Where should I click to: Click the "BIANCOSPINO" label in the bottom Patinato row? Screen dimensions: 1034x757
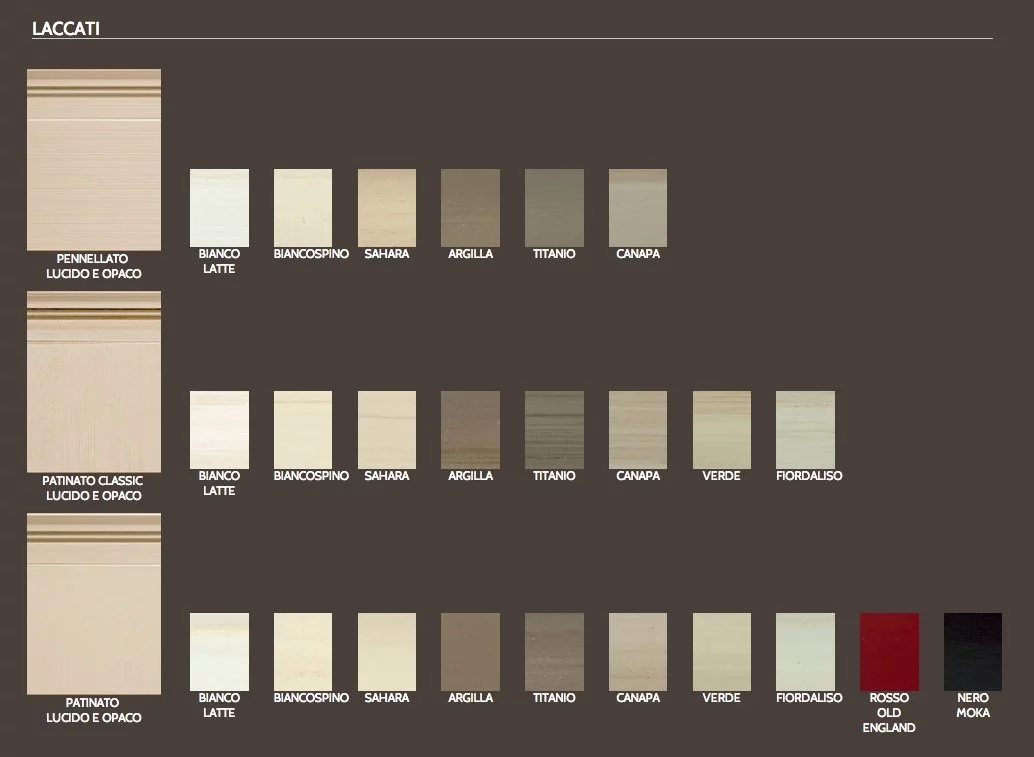pyautogui.click(x=311, y=698)
